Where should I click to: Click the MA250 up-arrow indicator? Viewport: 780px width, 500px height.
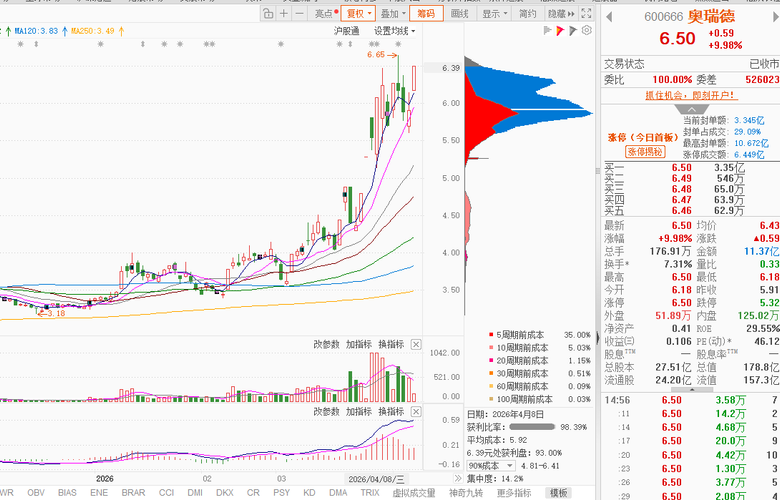click(121, 31)
